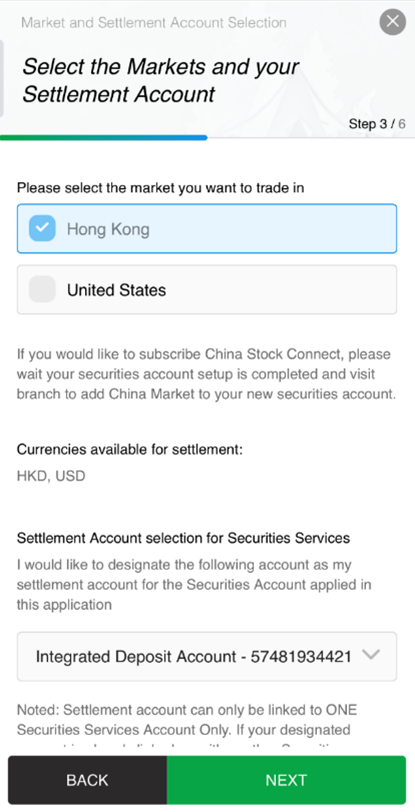
Task: Click the 'Please select the market' prompt
Action: [x=160, y=188]
